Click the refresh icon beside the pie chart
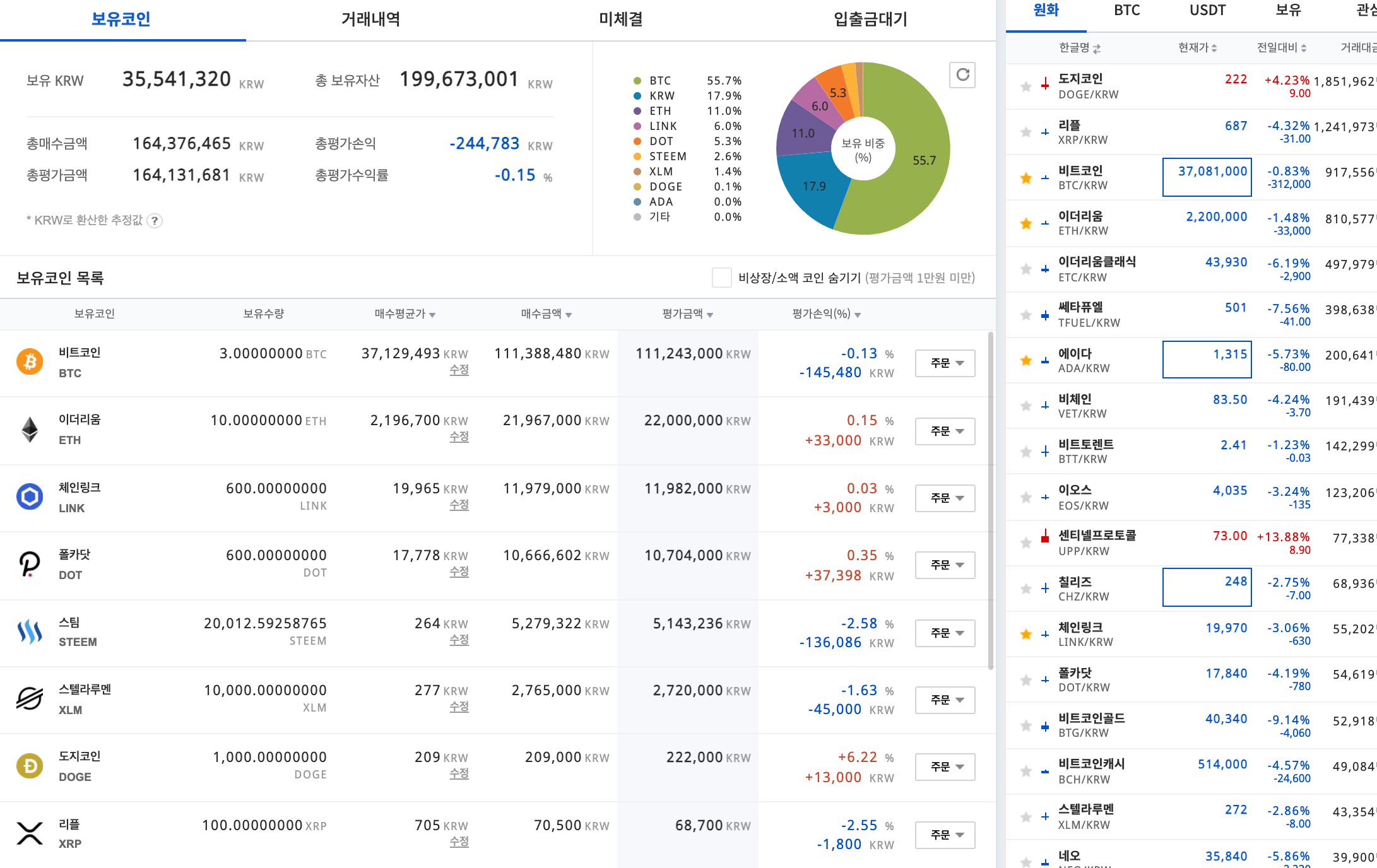The image size is (1377, 868). [x=962, y=75]
